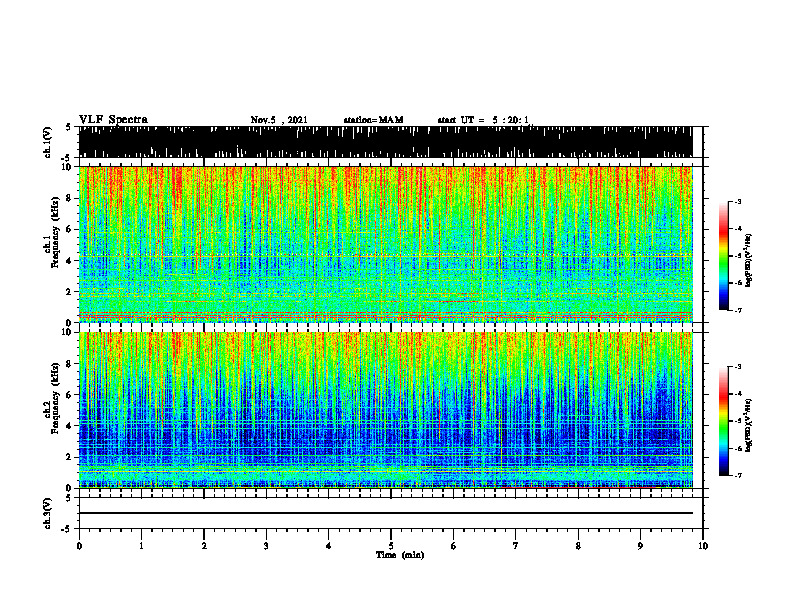Click the time axis tick label '7'
The width and height of the screenshot is (792, 612).
point(516,546)
